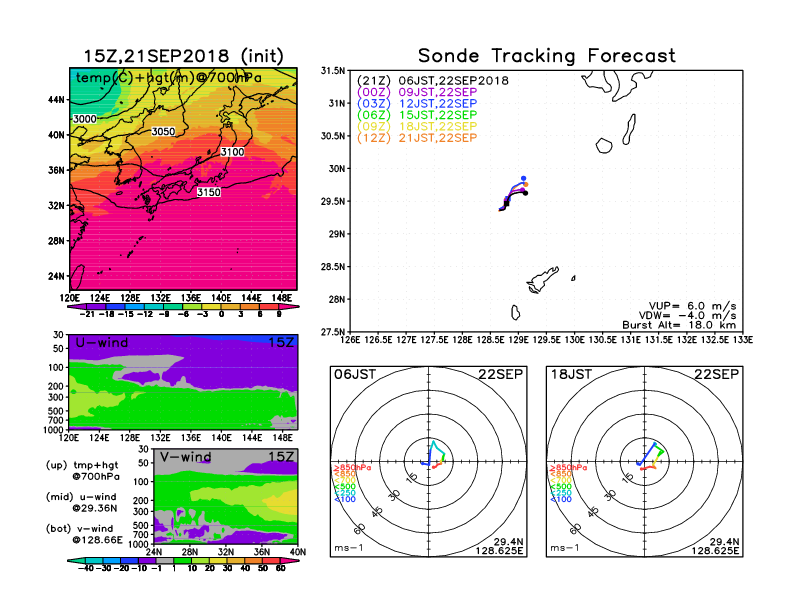The width and height of the screenshot is (792, 612).
Task: Select legend entry "(09Z) 18JST,22SEP"
Action: 417,126
